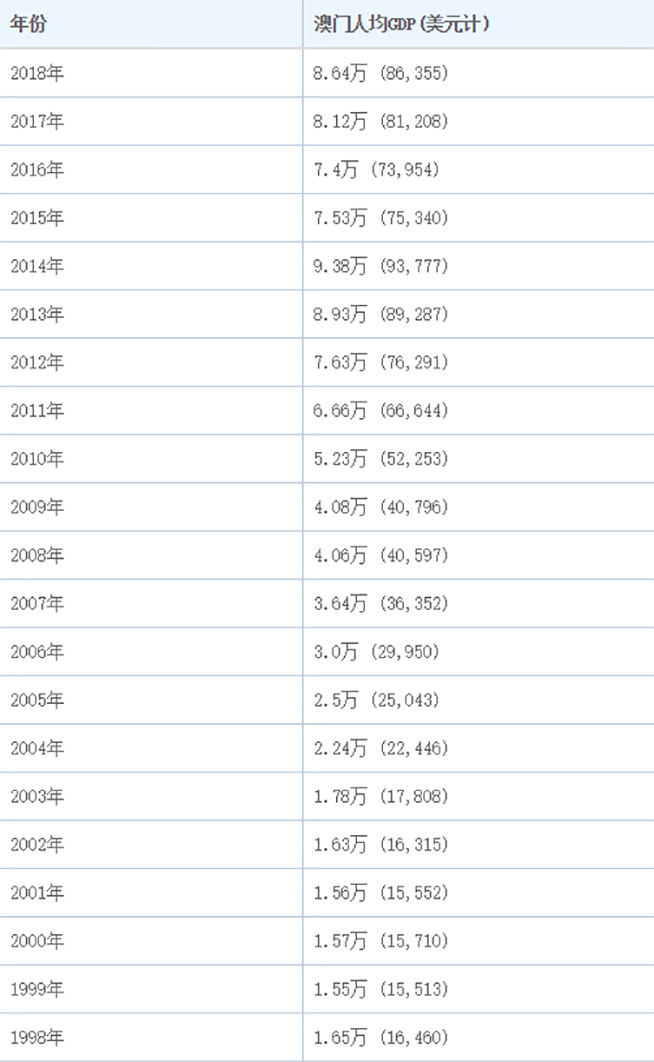This screenshot has width=654, height=1062.
Task: Select the 2016年 row label
Action: point(37,170)
